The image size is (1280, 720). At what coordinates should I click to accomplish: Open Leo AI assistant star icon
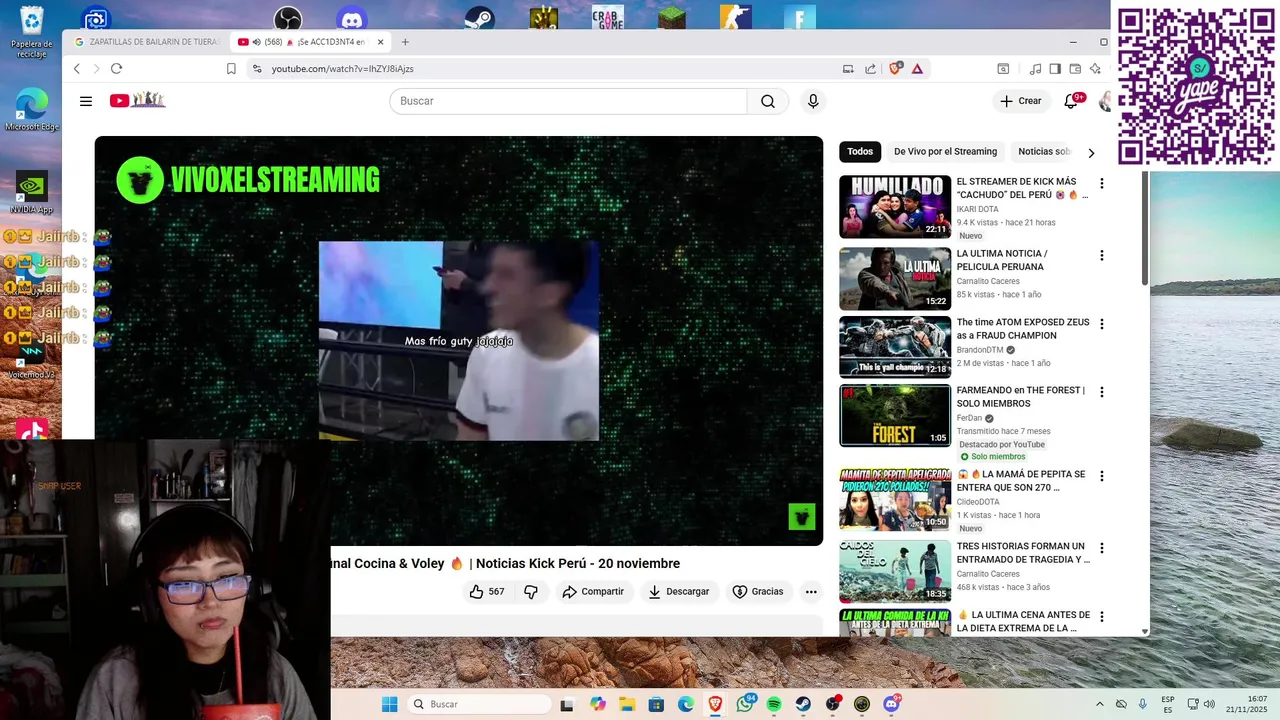[x=1096, y=69]
